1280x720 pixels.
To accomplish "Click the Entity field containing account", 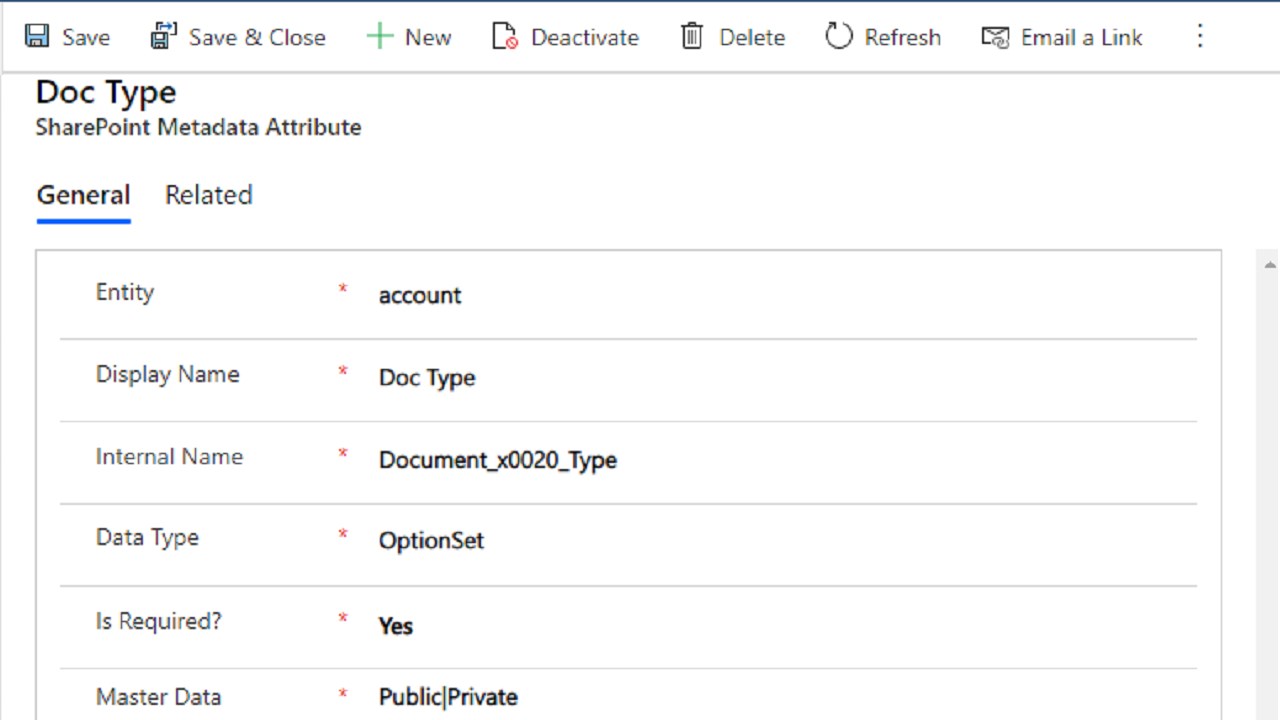I will [420, 296].
